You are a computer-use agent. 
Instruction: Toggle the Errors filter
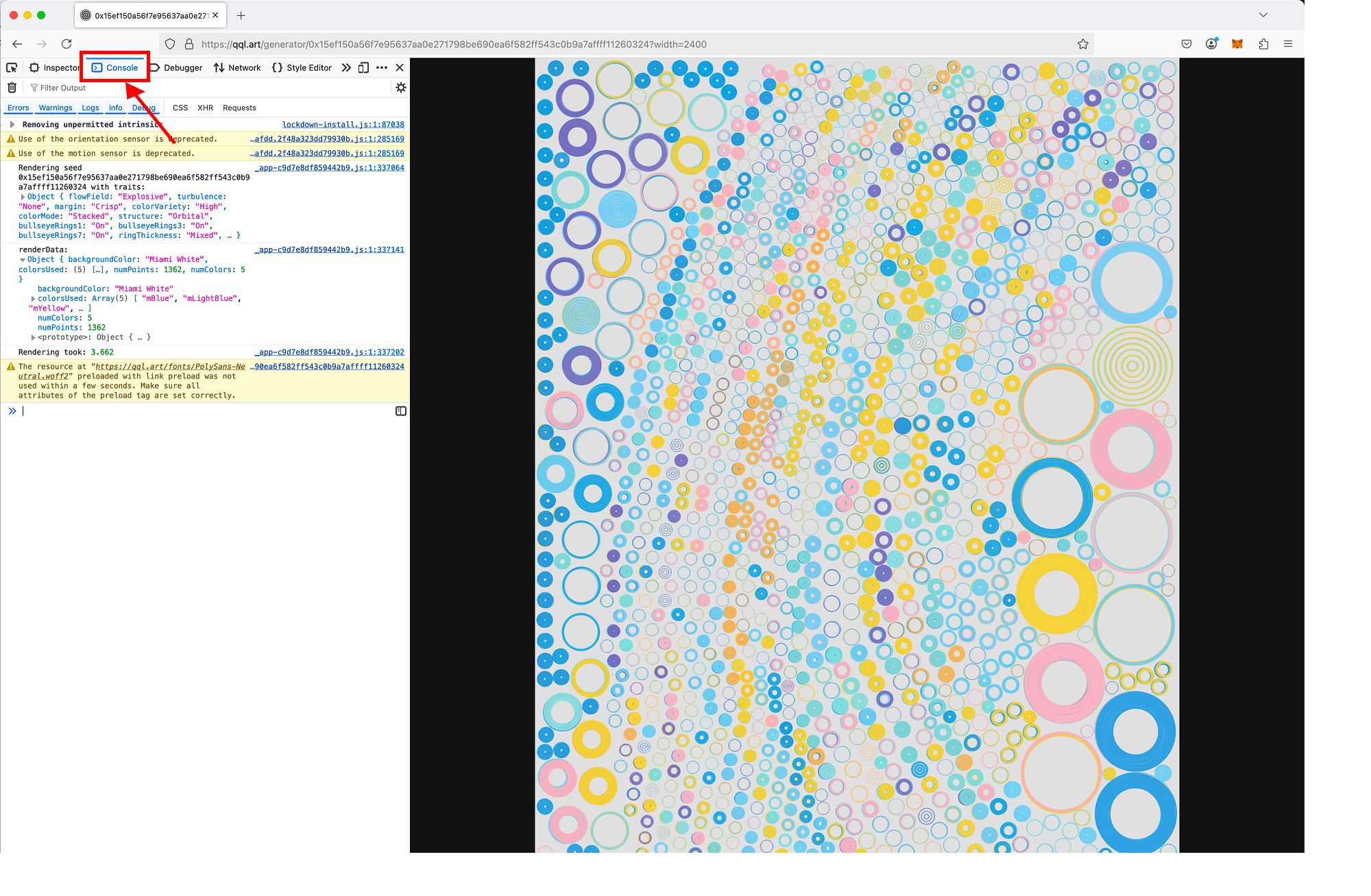(x=19, y=108)
